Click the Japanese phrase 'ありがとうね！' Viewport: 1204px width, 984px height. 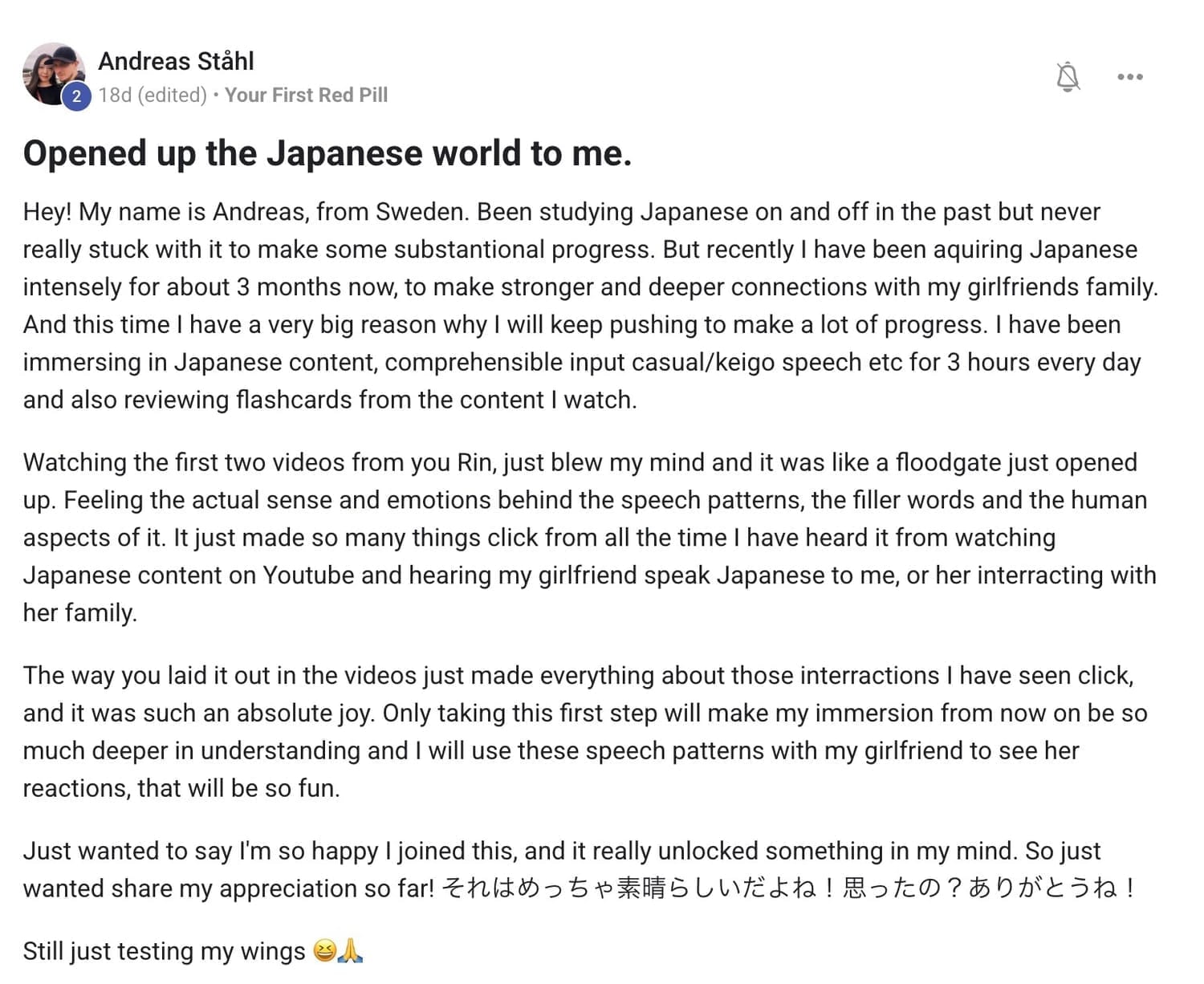(x=1051, y=888)
